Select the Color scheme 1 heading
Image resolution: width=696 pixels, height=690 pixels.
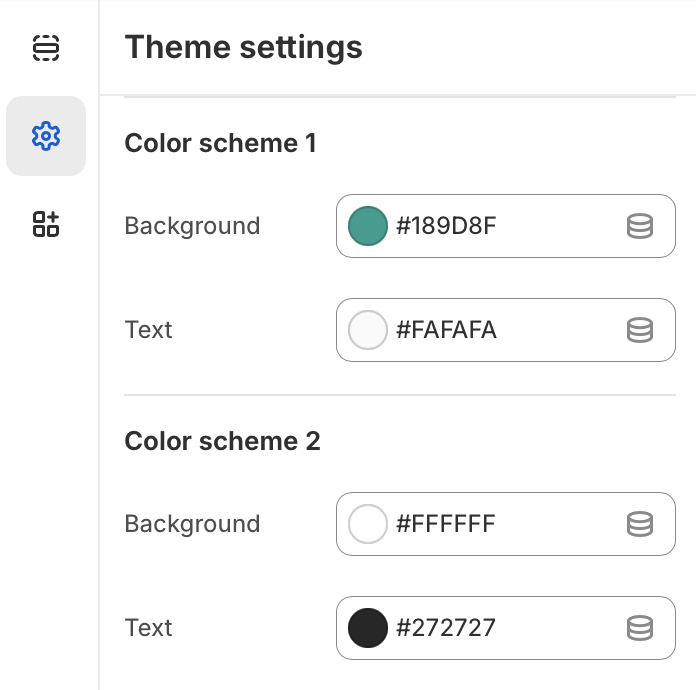[220, 143]
